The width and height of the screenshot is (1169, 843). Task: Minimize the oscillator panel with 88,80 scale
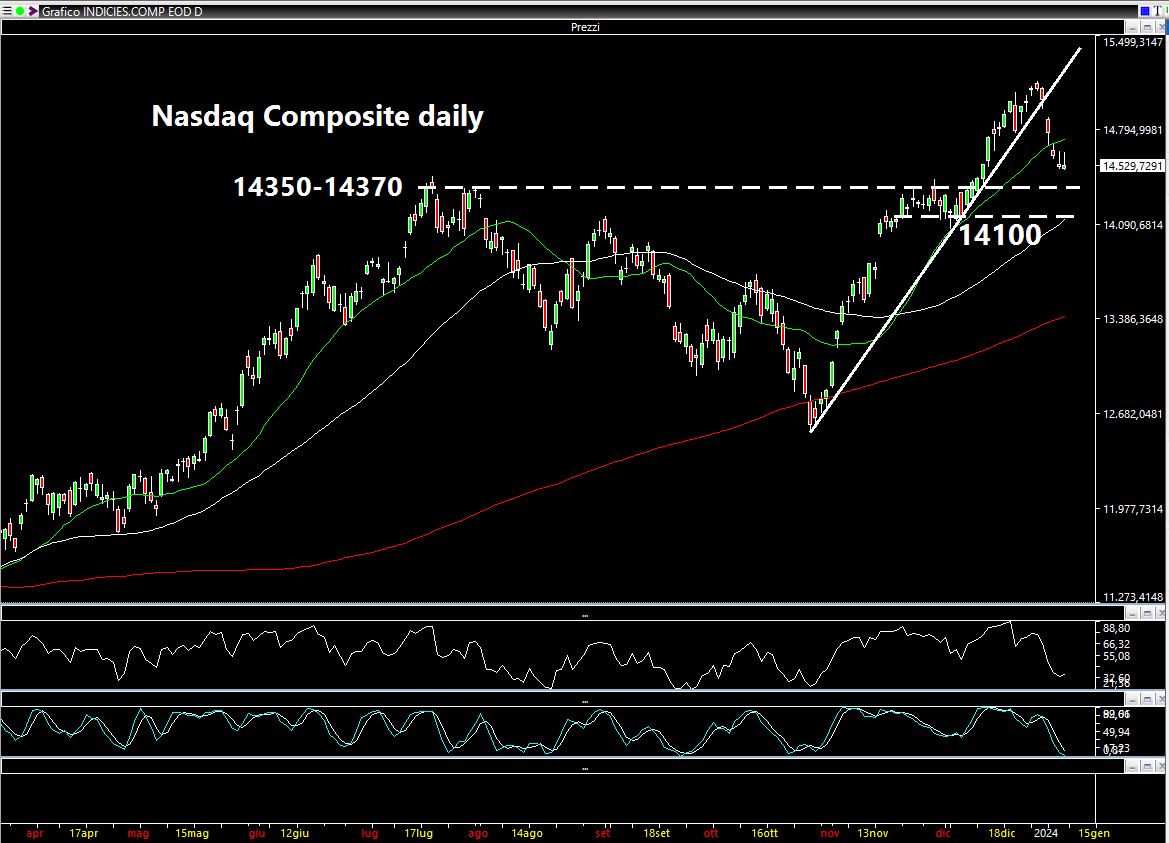tap(1132, 613)
